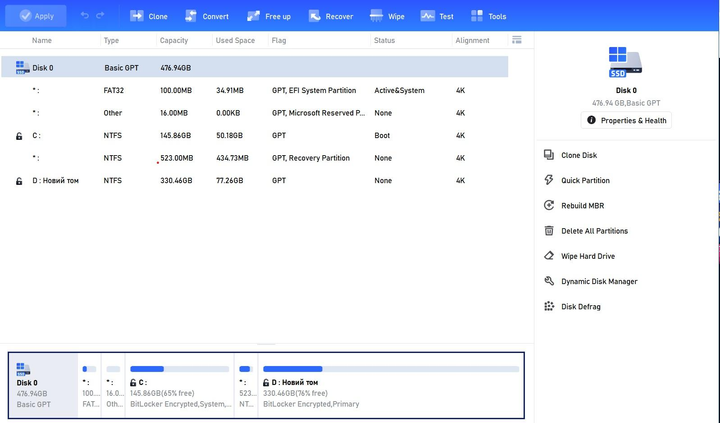Click the Status column header

pyautogui.click(x=384, y=40)
